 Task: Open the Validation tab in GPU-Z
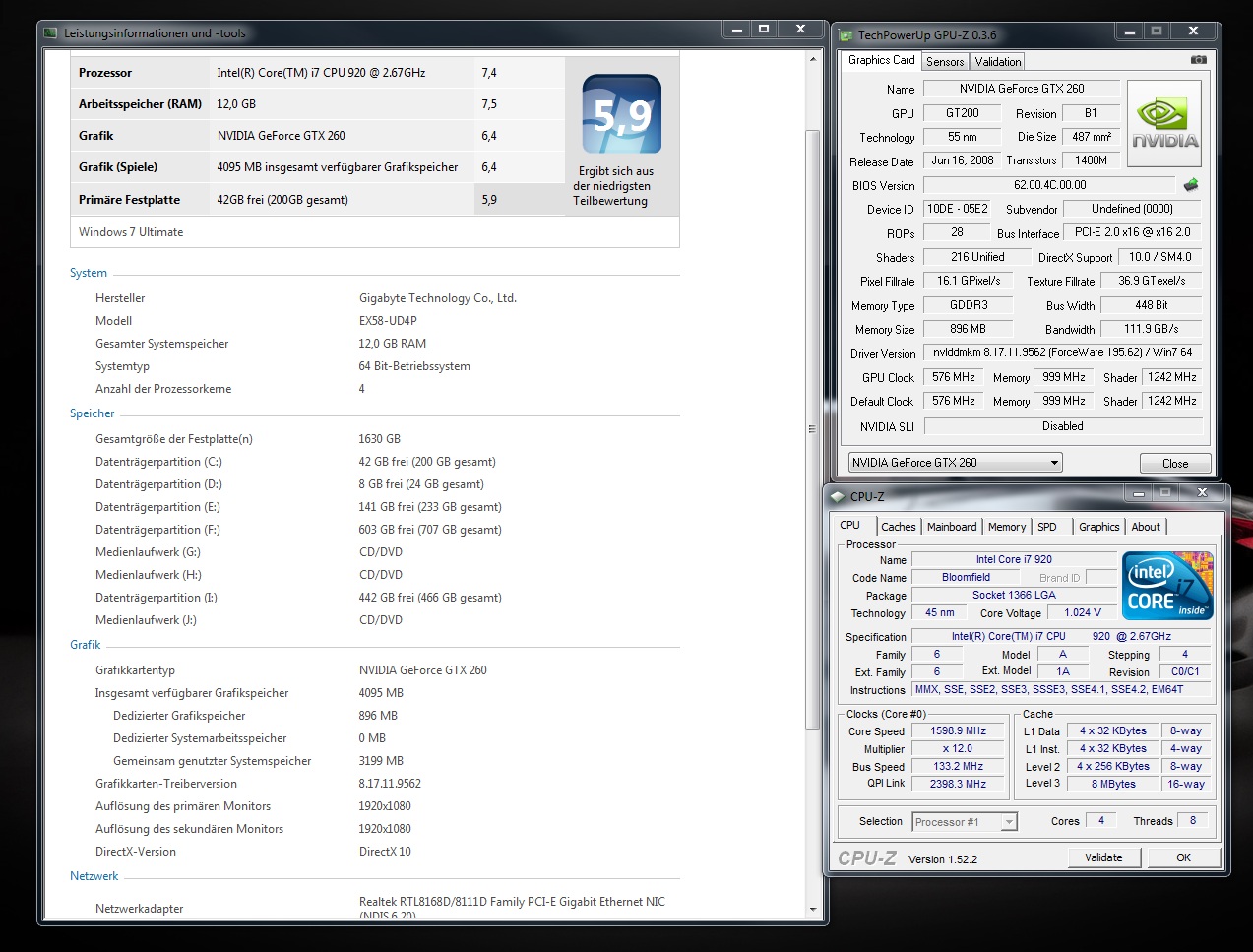click(998, 62)
